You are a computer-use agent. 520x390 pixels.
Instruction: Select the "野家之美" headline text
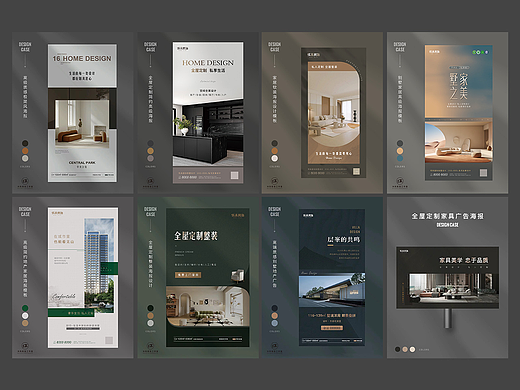tap(458, 87)
